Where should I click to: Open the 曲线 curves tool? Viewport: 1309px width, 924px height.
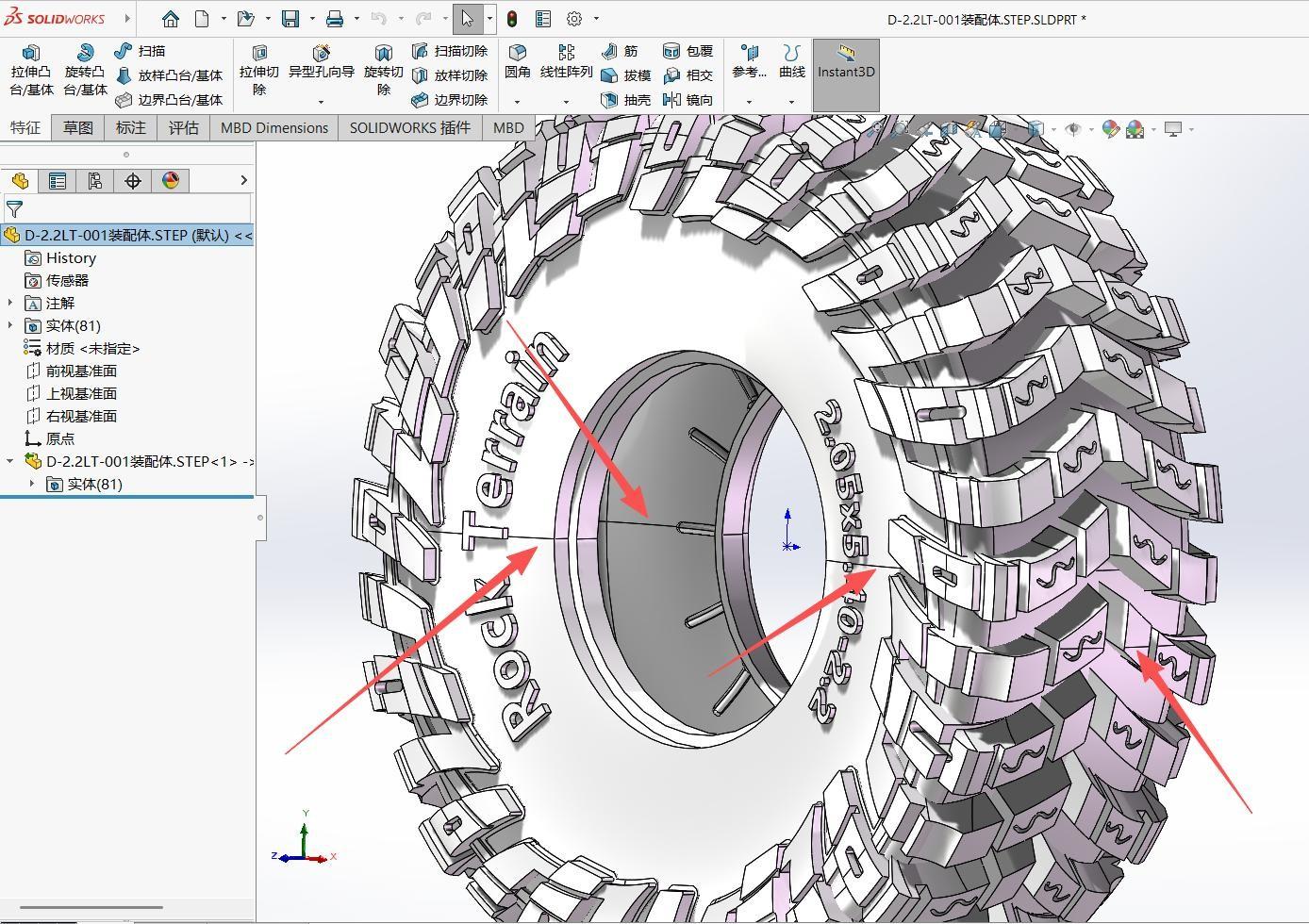(x=792, y=61)
